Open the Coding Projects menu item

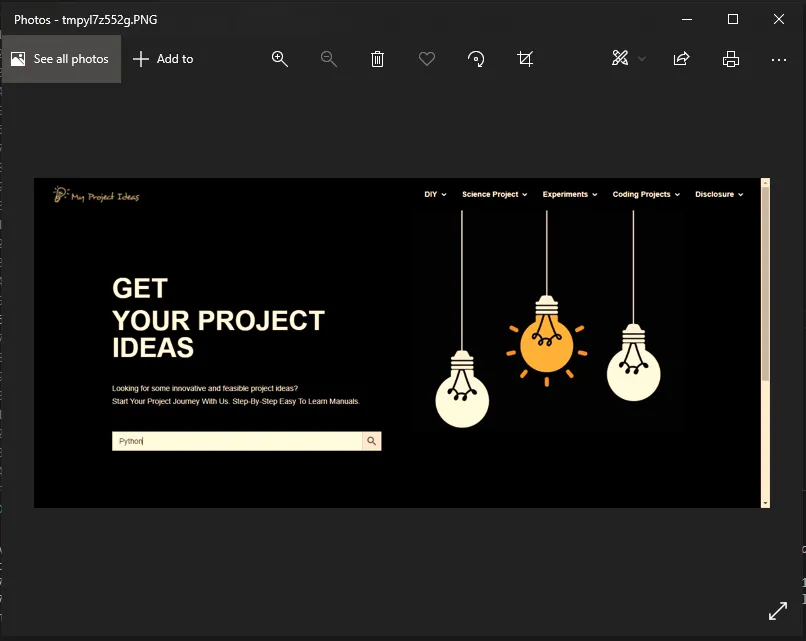coord(645,194)
